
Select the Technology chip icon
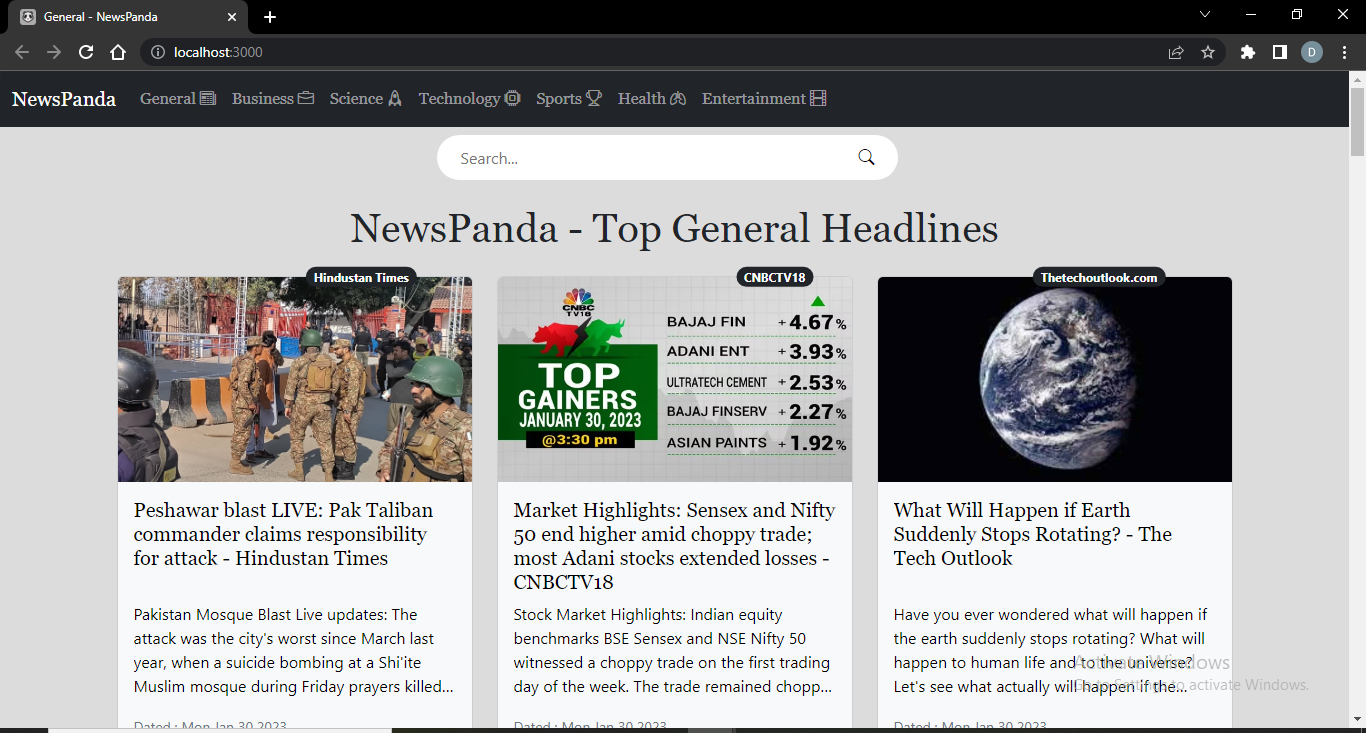click(511, 97)
